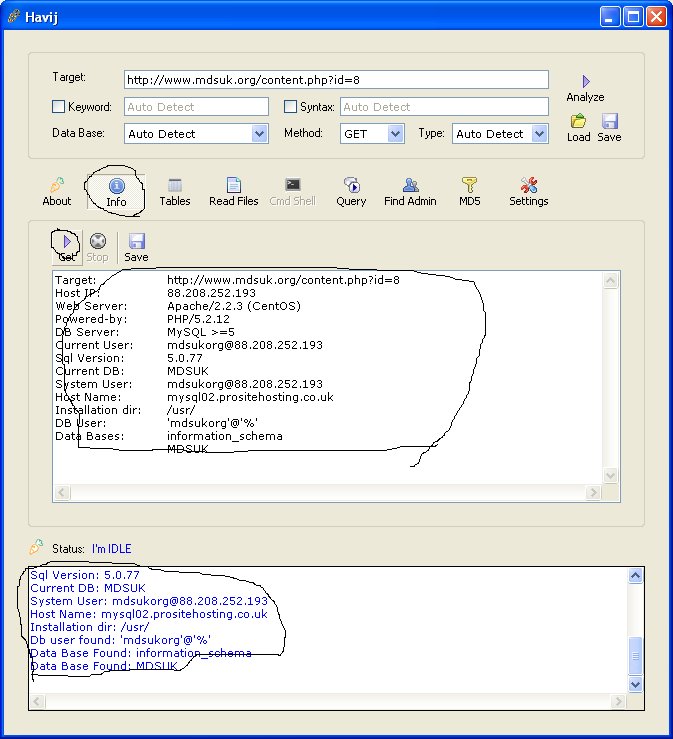Image resolution: width=673 pixels, height=739 pixels.
Task: Click into the Target URL field
Action: (x=336, y=80)
